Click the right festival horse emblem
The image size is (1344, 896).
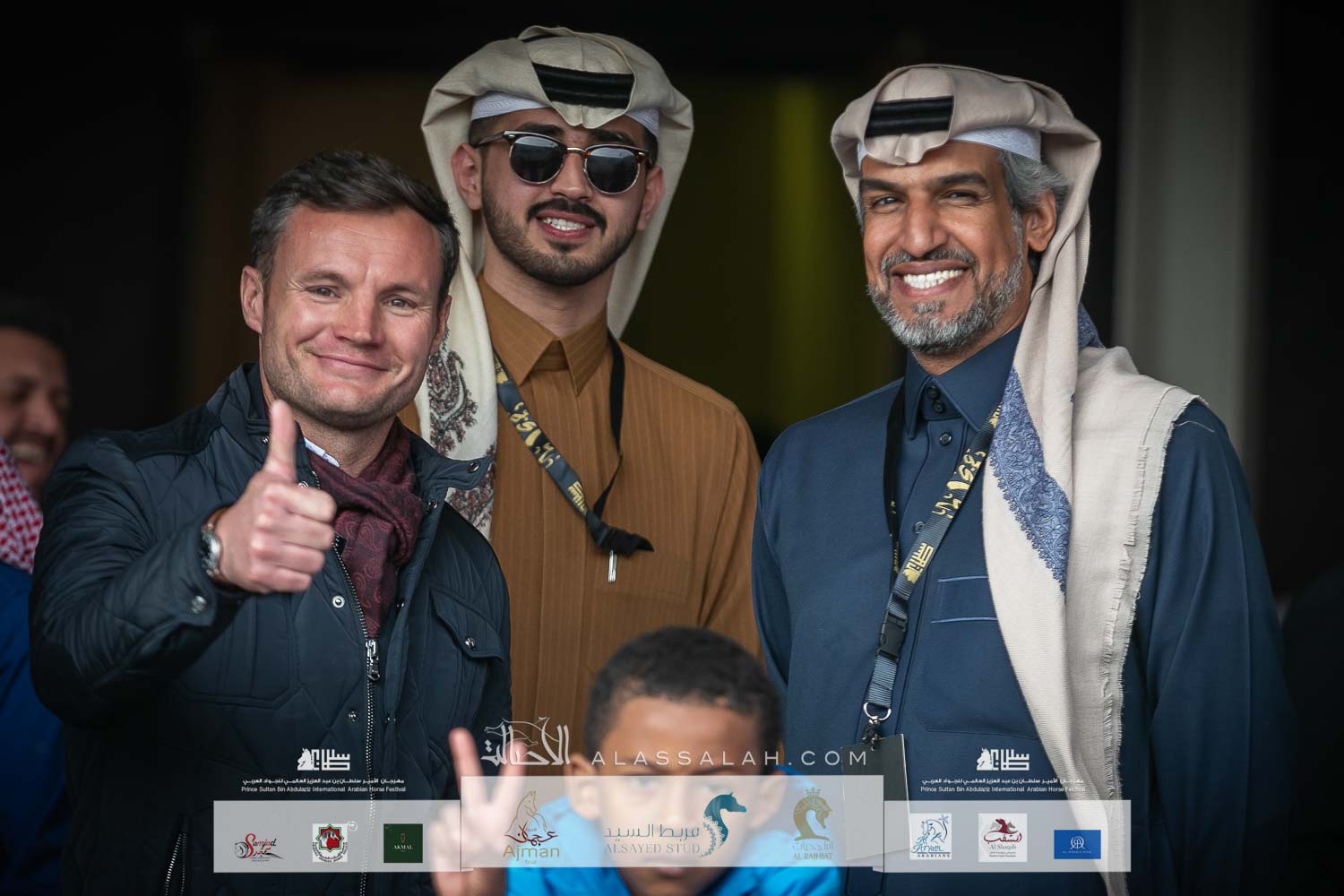pyautogui.click(x=1004, y=762)
